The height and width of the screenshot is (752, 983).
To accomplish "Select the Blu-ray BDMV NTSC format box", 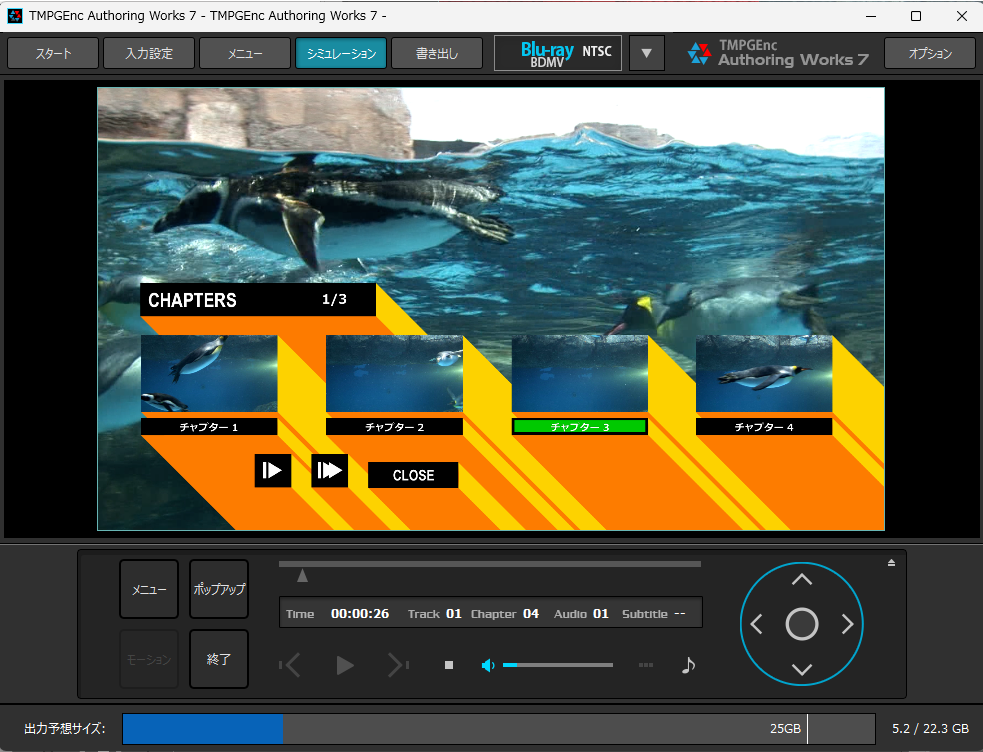I will (557, 54).
